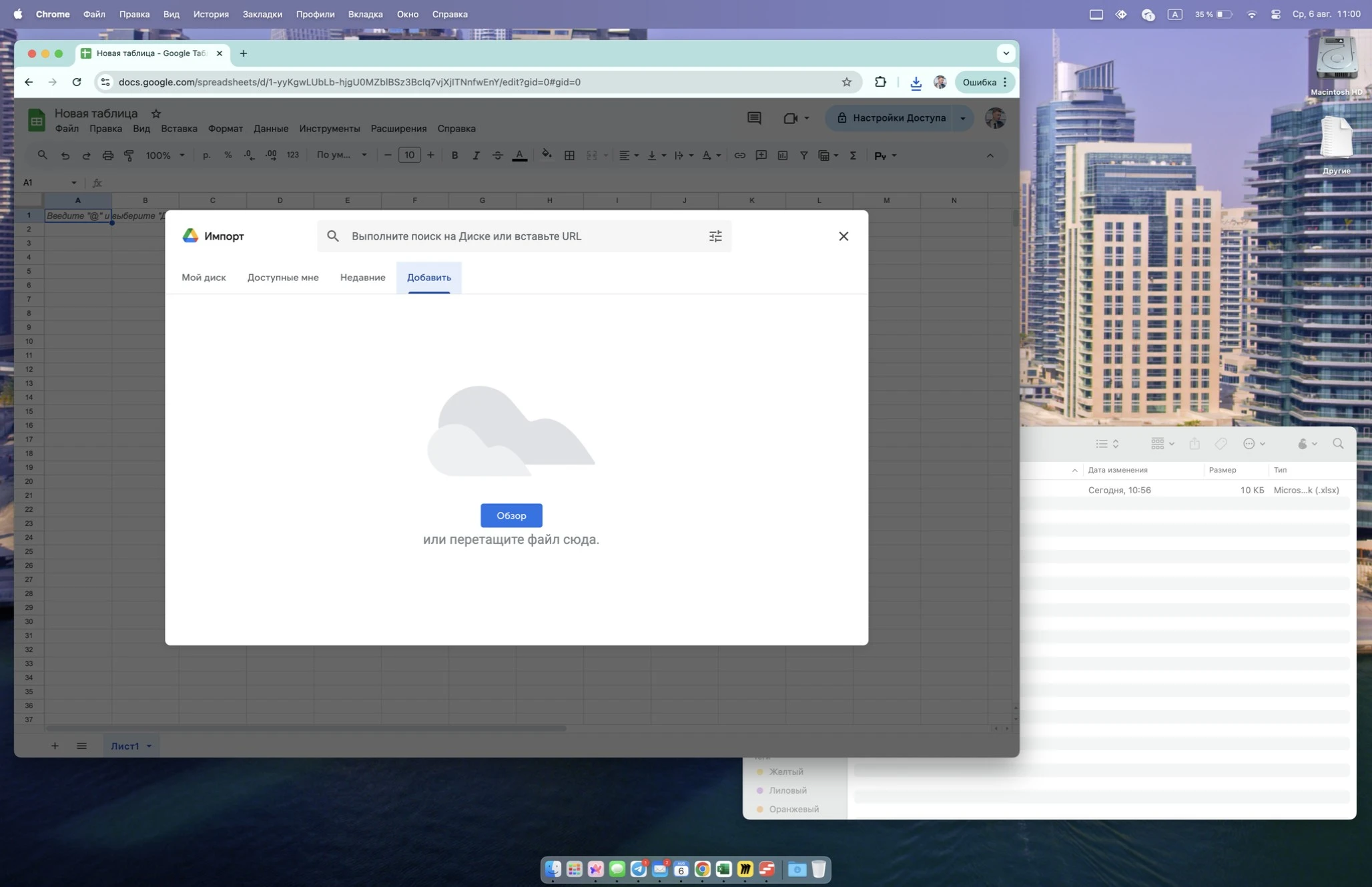The width and height of the screenshot is (1372, 887).
Task: Click the insert link icon
Action: [739, 156]
